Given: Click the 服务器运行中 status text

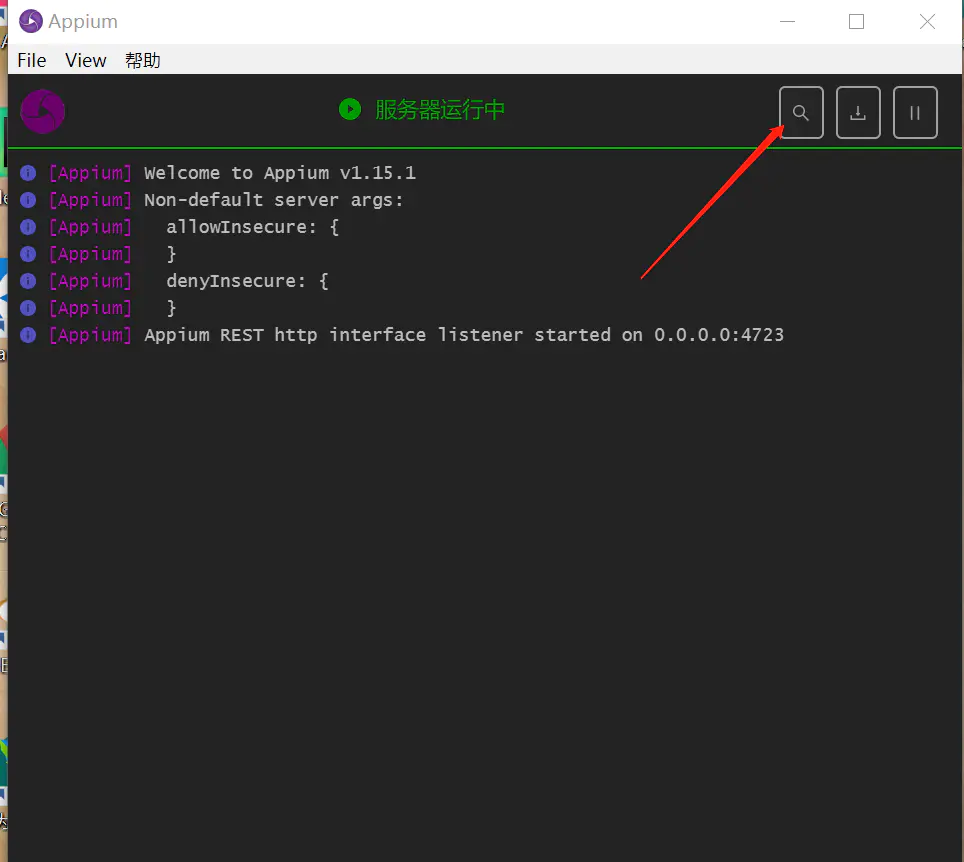Looking at the screenshot, I should pos(440,109).
